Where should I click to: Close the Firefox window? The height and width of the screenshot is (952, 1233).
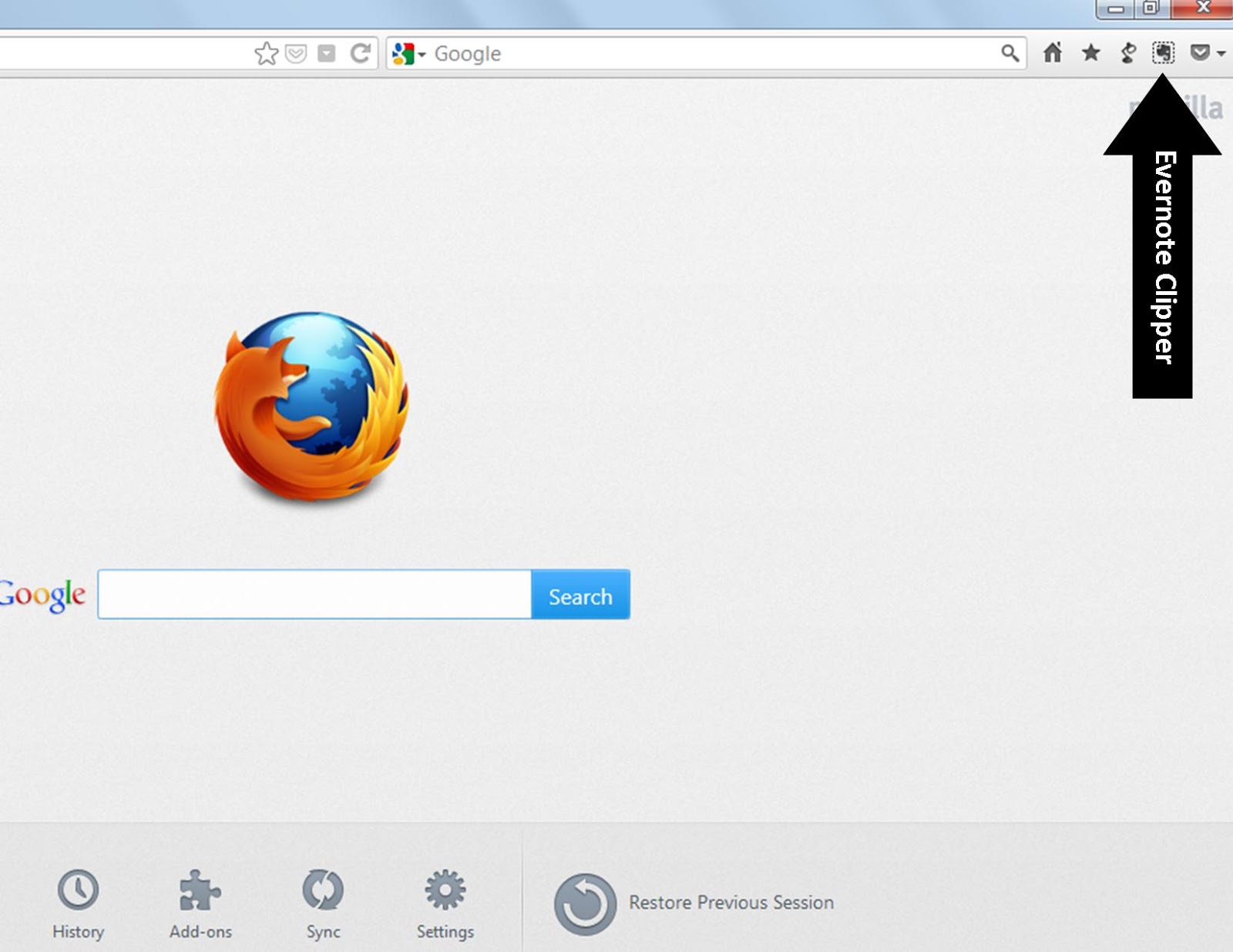(x=1202, y=8)
